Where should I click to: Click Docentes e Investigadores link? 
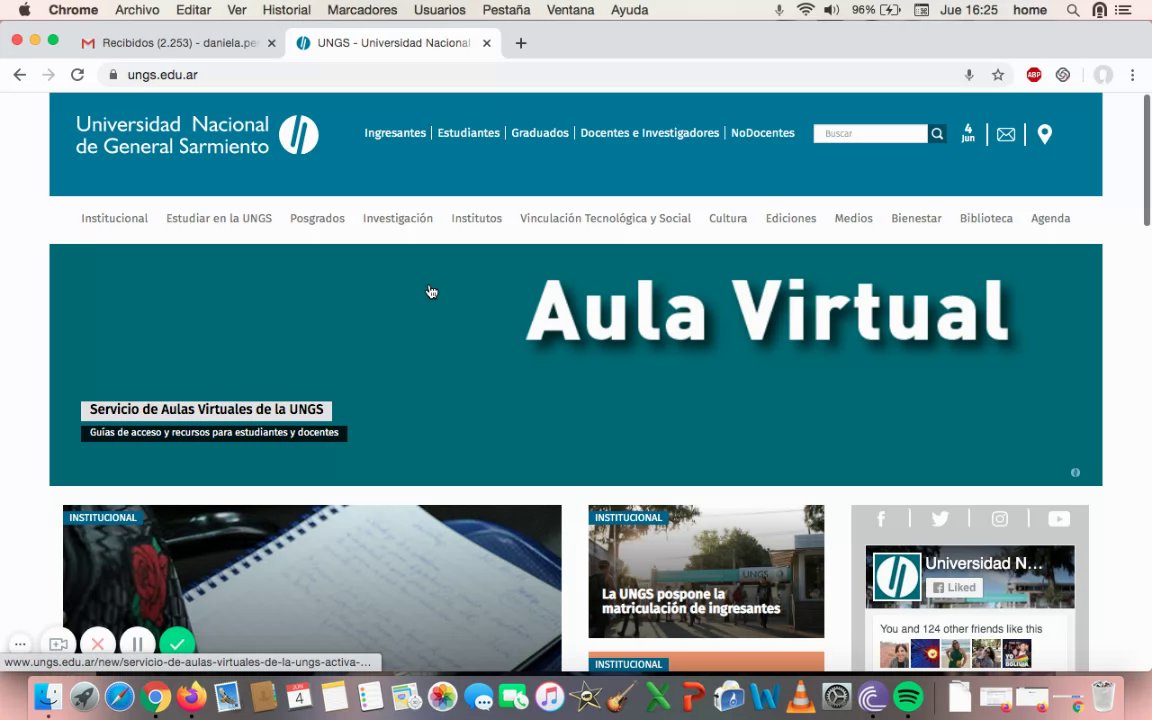[x=649, y=133]
